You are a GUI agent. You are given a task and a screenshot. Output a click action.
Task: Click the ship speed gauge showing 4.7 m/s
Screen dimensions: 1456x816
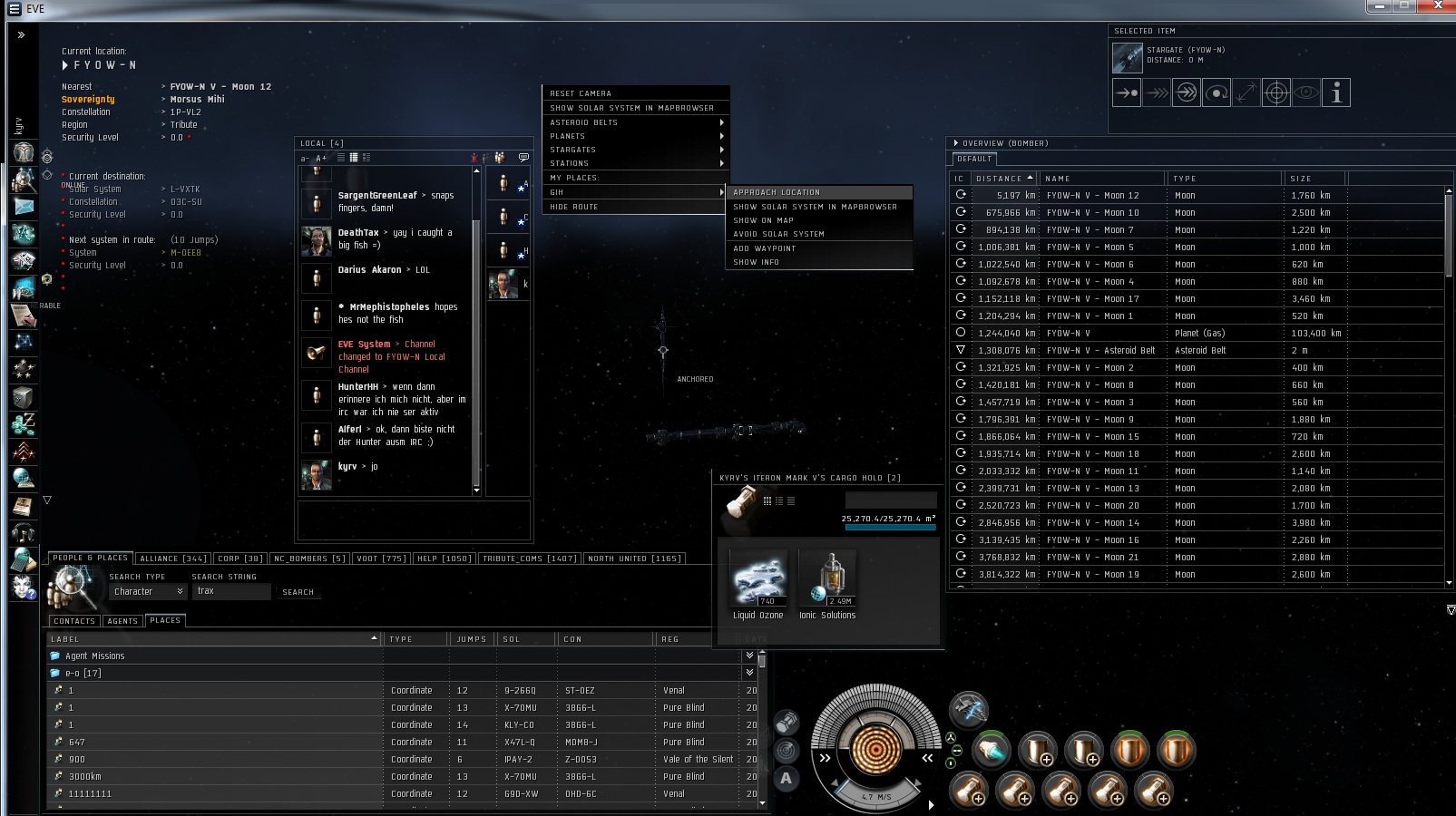pos(875,797)
